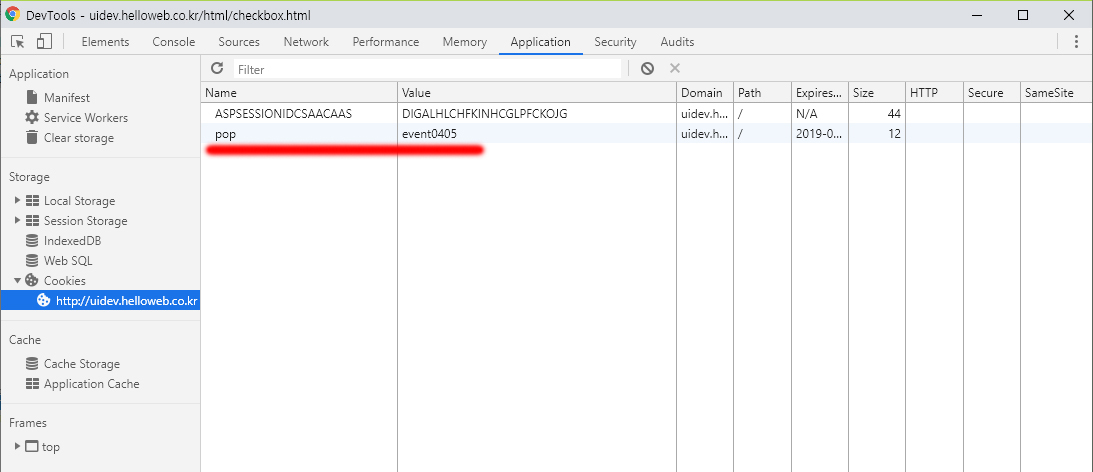Image resolution: width=1093 pixels, height=472 pixels.
Task: Select the ASPSESSIONIDCSAACAAS cookie row
Action: pyautogui.click(x=647, y=113)
